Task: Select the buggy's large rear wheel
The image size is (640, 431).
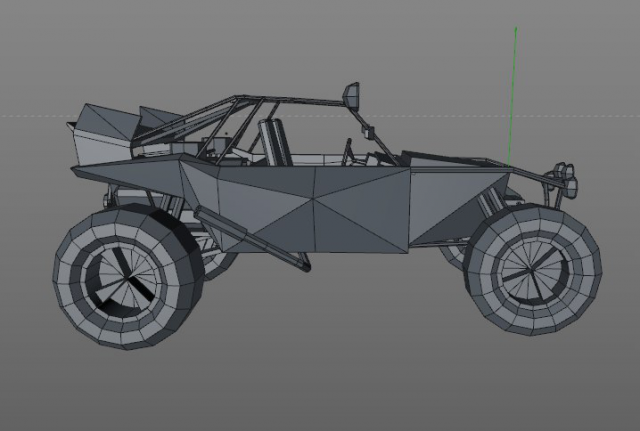Action: tap(128, 276)
